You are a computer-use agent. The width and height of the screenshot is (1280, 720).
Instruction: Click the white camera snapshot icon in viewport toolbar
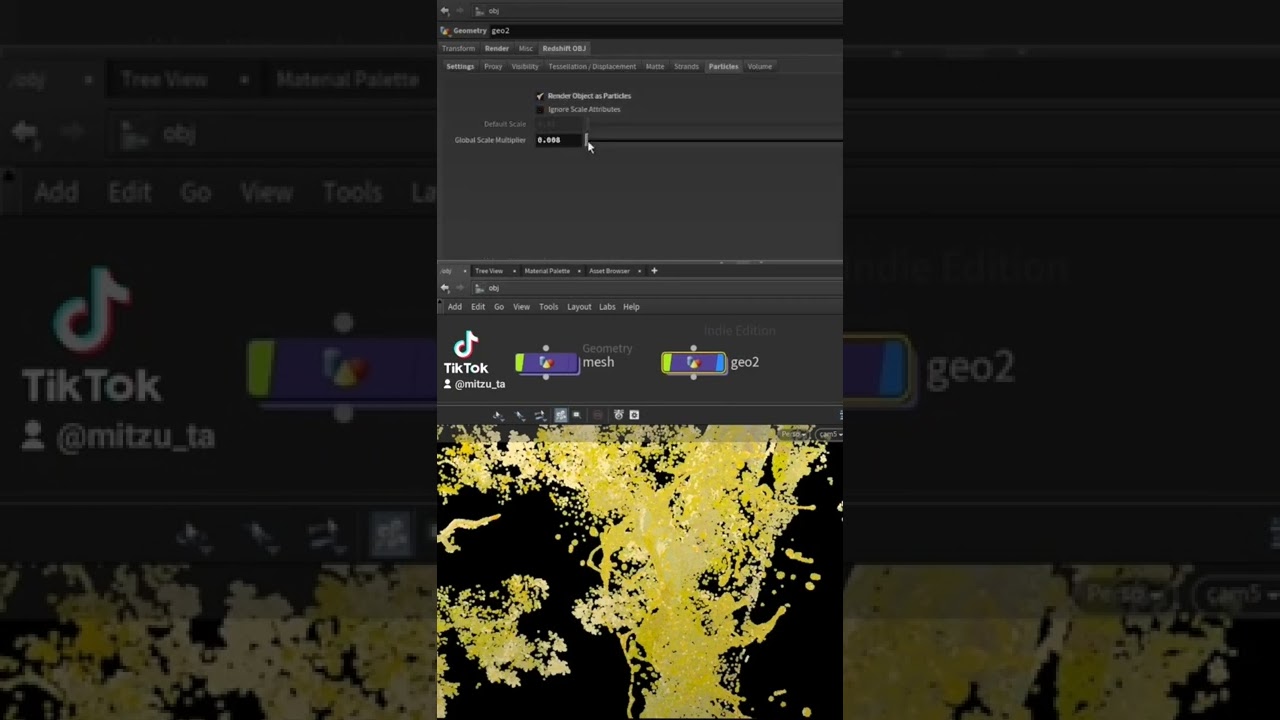coord(633,415)
